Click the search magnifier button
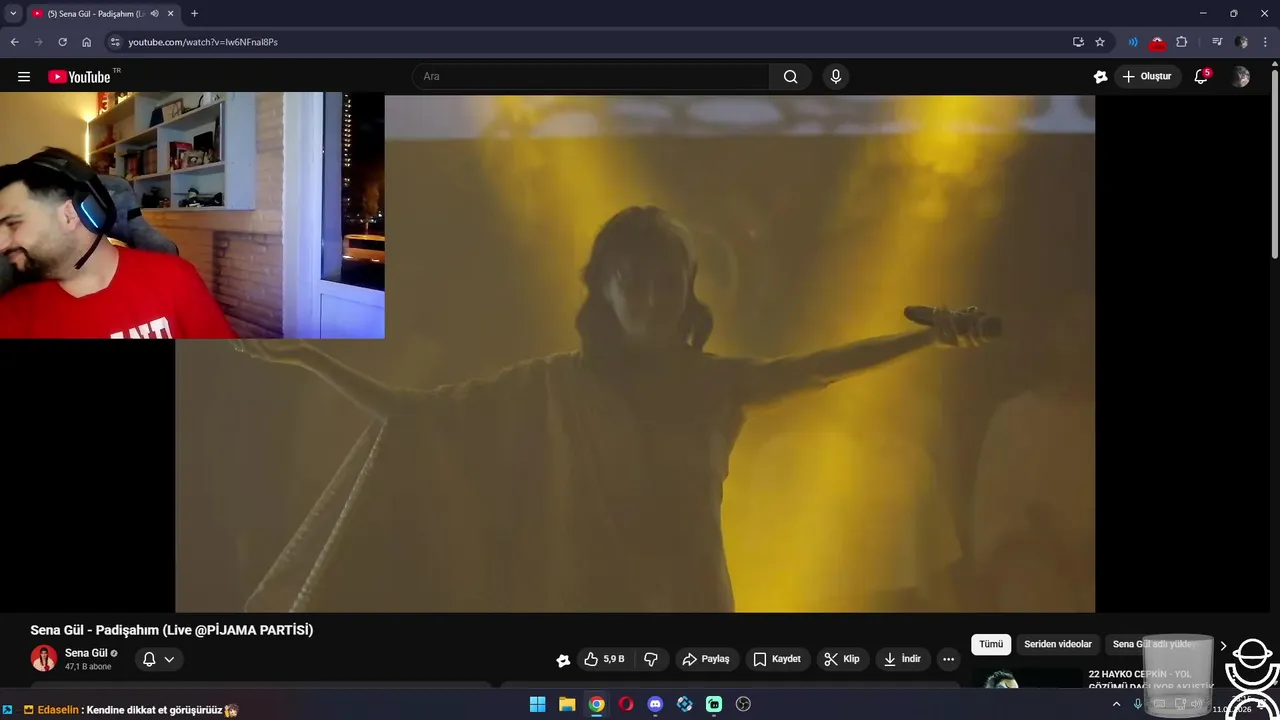This screenshot has height=720, width=1280. tap(791, 77)
